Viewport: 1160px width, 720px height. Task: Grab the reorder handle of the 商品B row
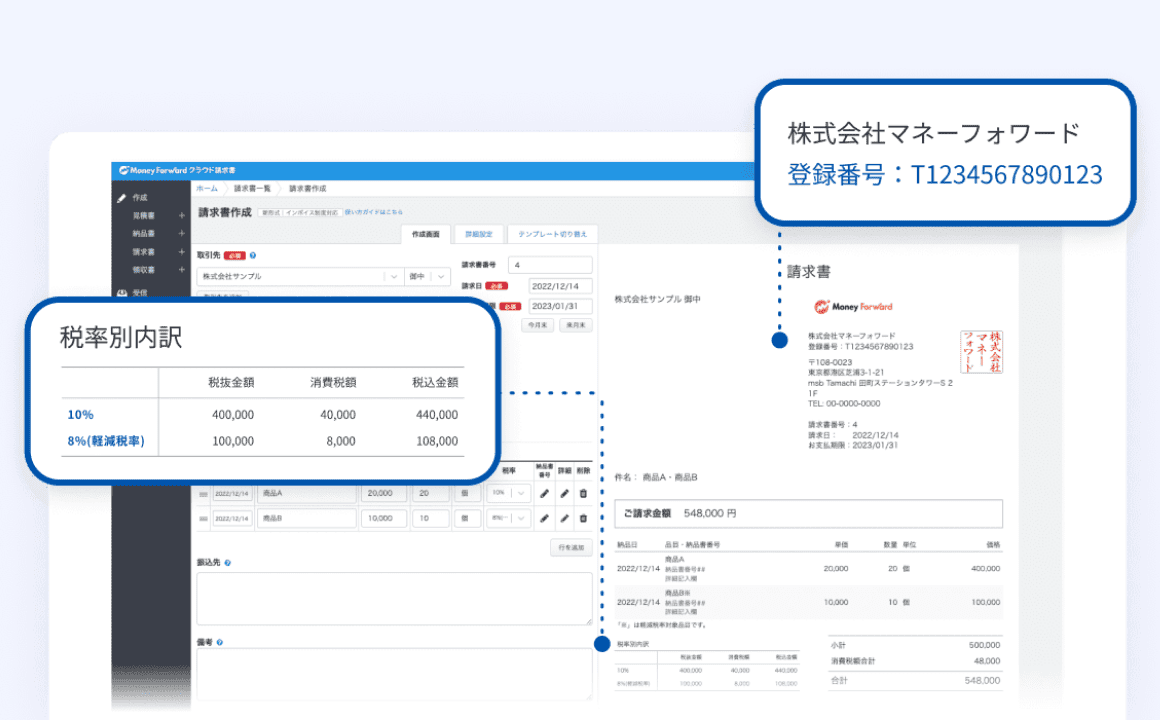(203, 519)
